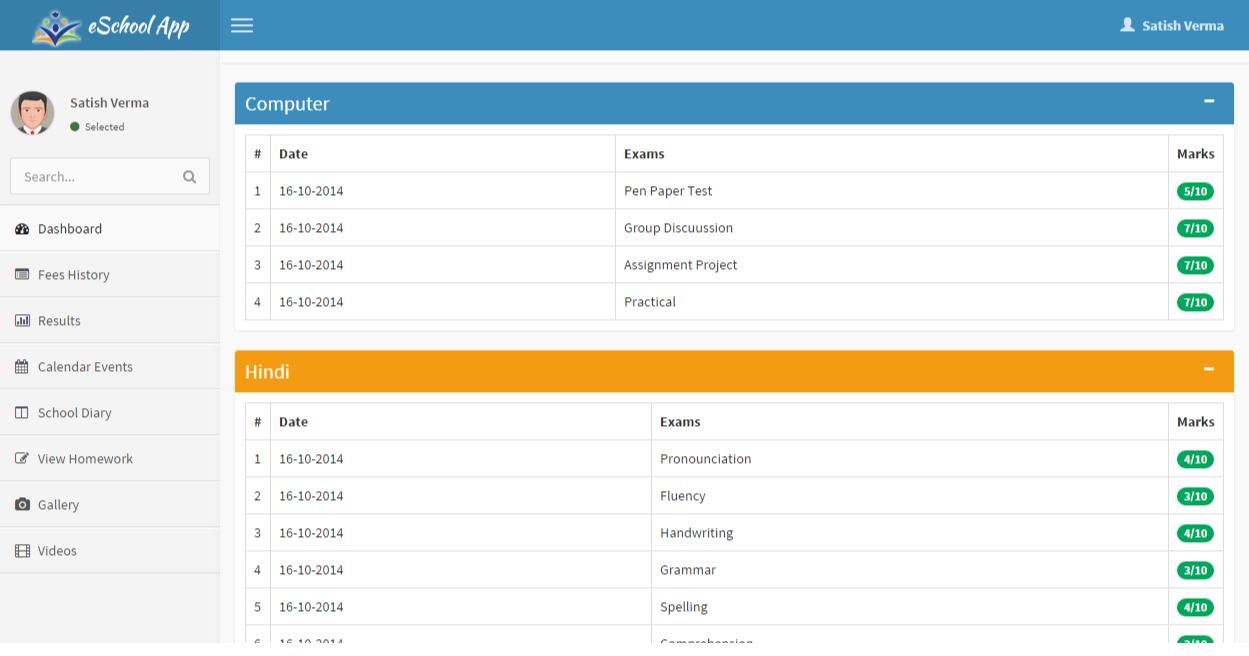Click marks badge for Handwriting

tap(1195, 533)
